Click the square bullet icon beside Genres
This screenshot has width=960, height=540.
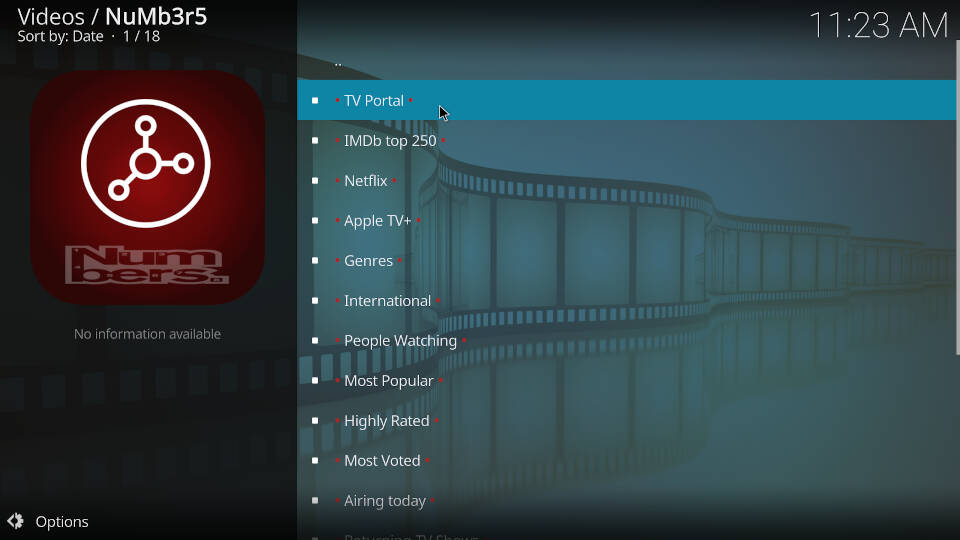315,261
